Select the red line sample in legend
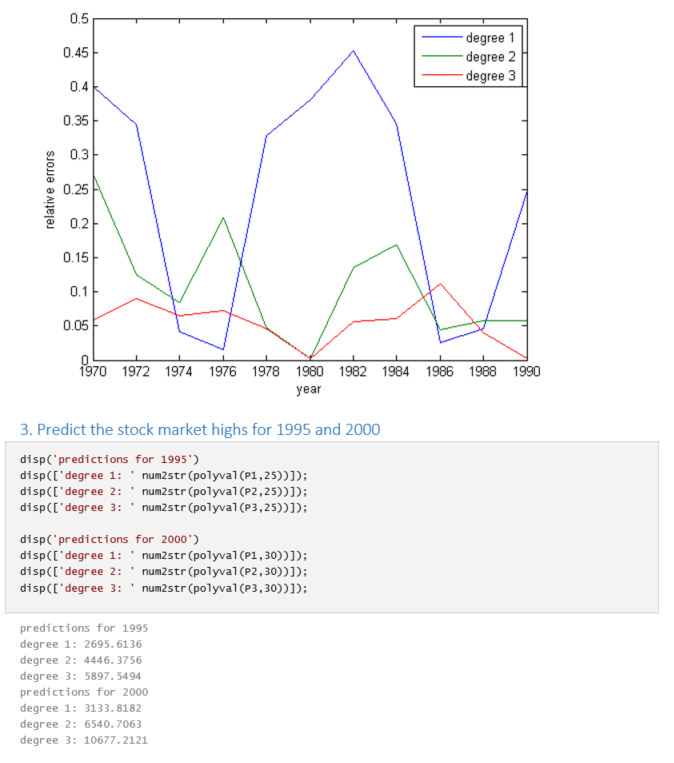This screenshot has width=674, height=763. click(x=440, y=76)
